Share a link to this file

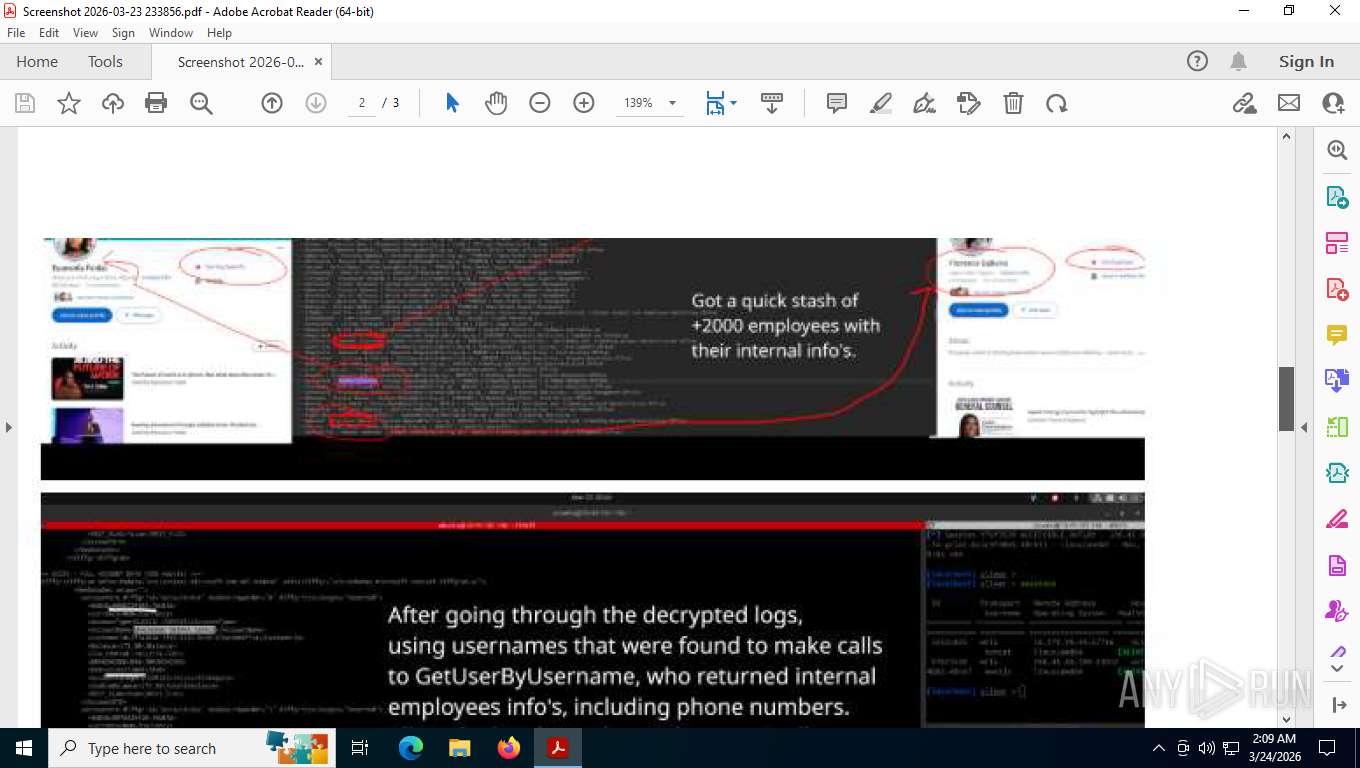[x=1245, y=103]
